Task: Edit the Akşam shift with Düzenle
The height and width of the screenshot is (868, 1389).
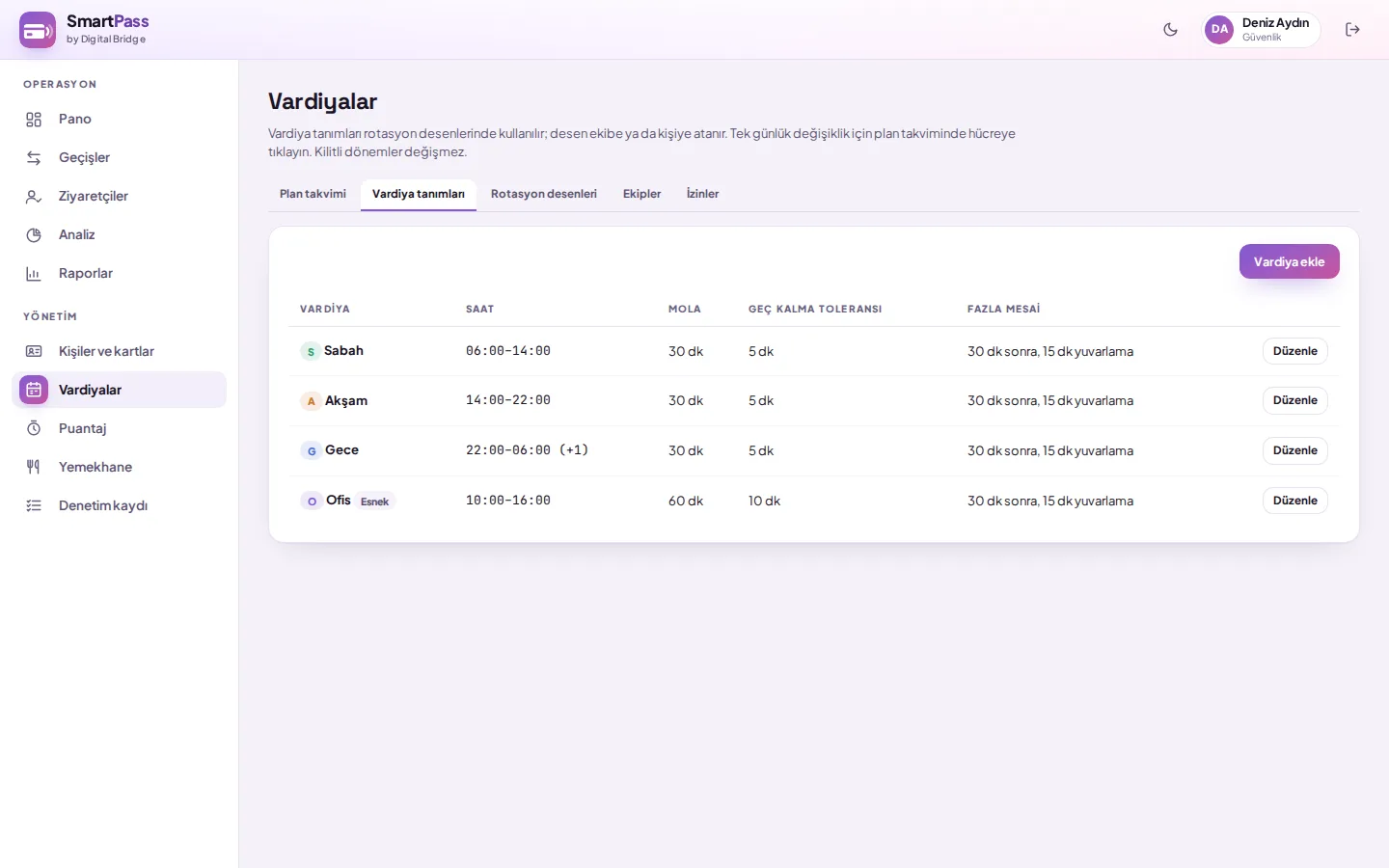Action: coord(1295,400)
